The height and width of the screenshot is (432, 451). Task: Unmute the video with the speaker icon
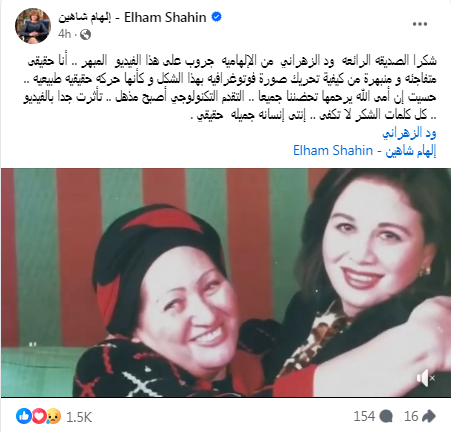[x=426, y=378]
